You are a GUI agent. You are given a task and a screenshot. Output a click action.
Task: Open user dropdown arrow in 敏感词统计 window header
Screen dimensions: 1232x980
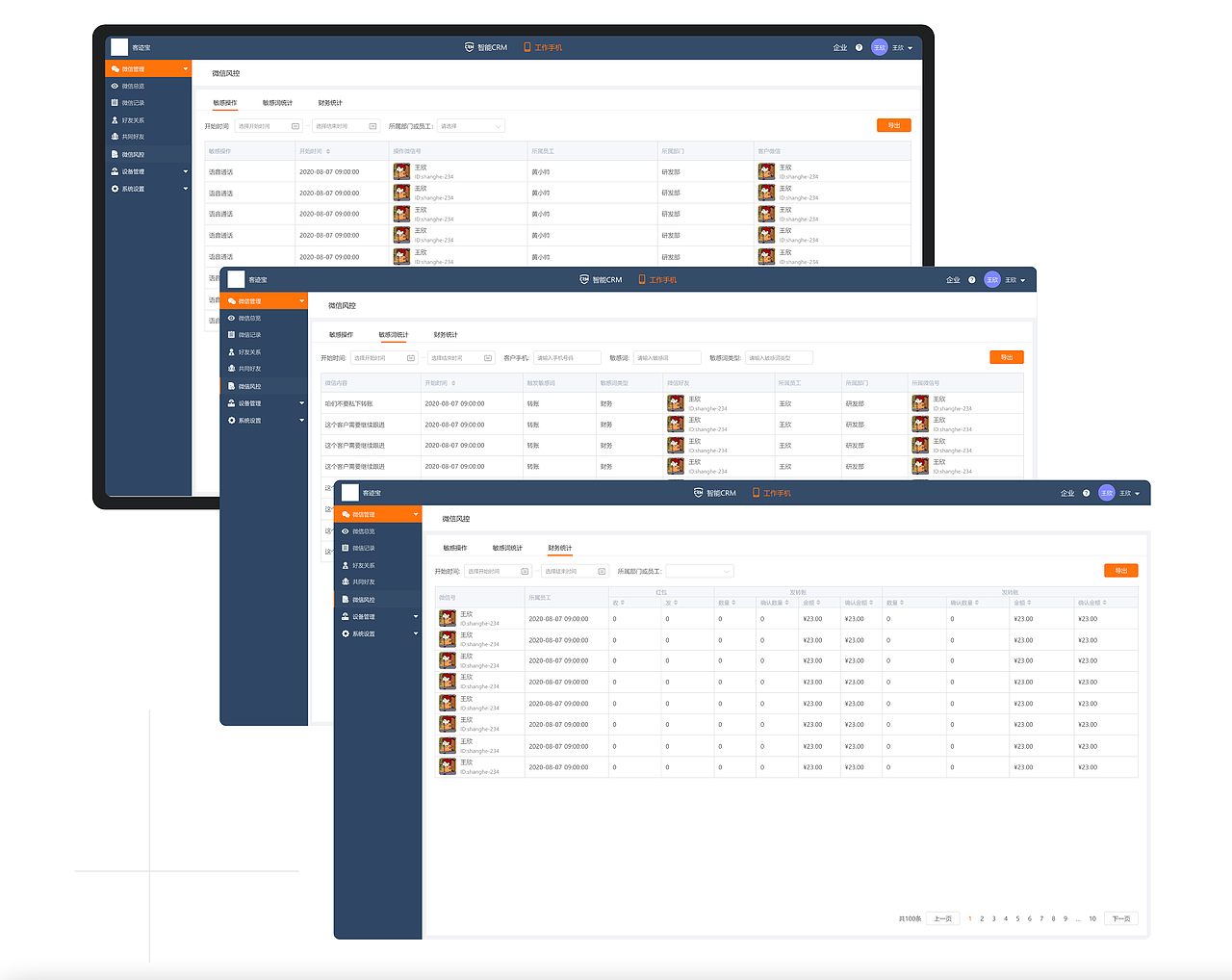coord(1023,281)
